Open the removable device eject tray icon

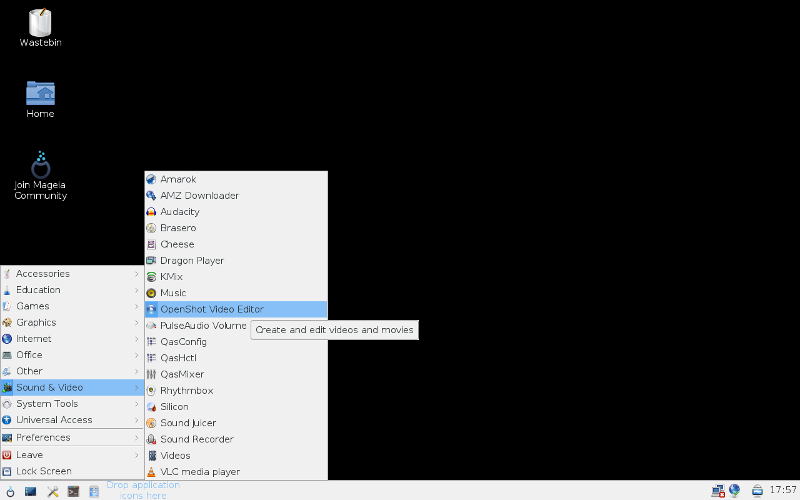[x=758, y=491]
